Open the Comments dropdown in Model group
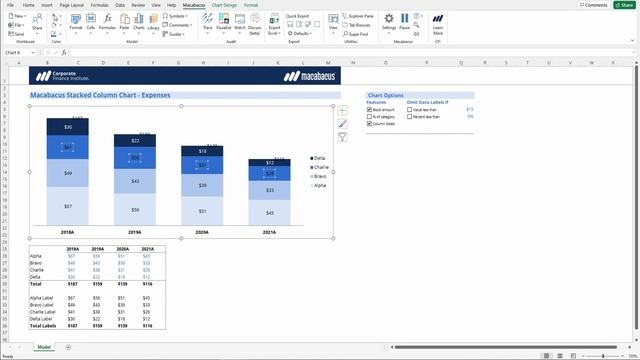This screenshot has width=640, height=360. 178,25
